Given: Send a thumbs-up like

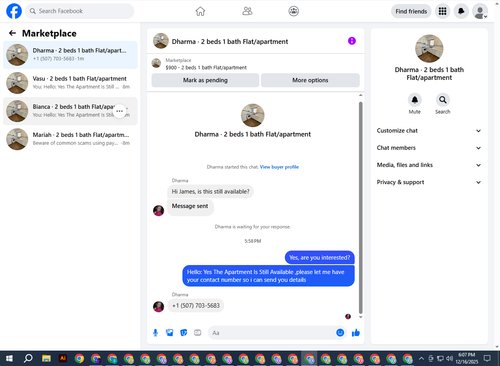Looking at the screenshot, I should pos(356,333).
